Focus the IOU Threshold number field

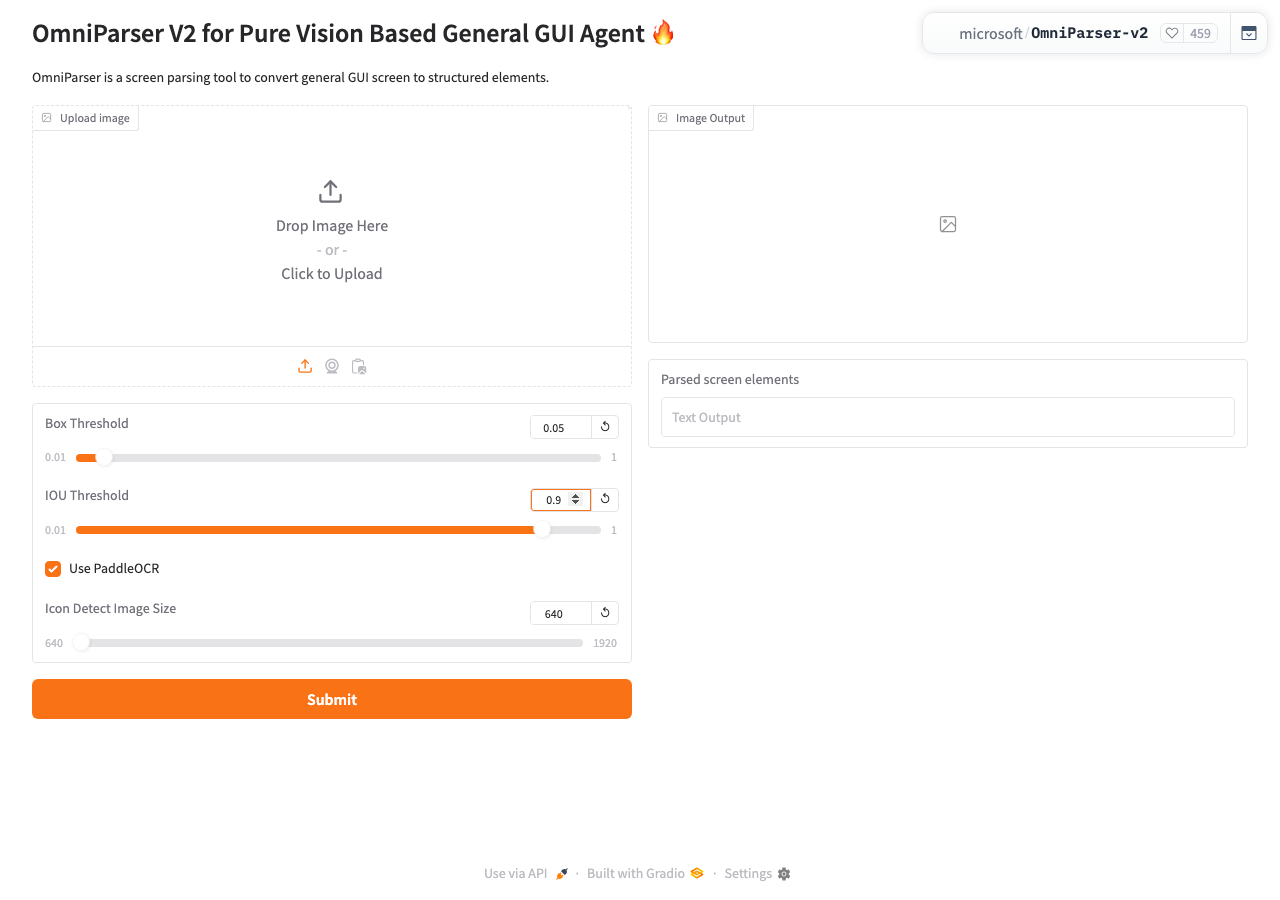click(561, 499)
